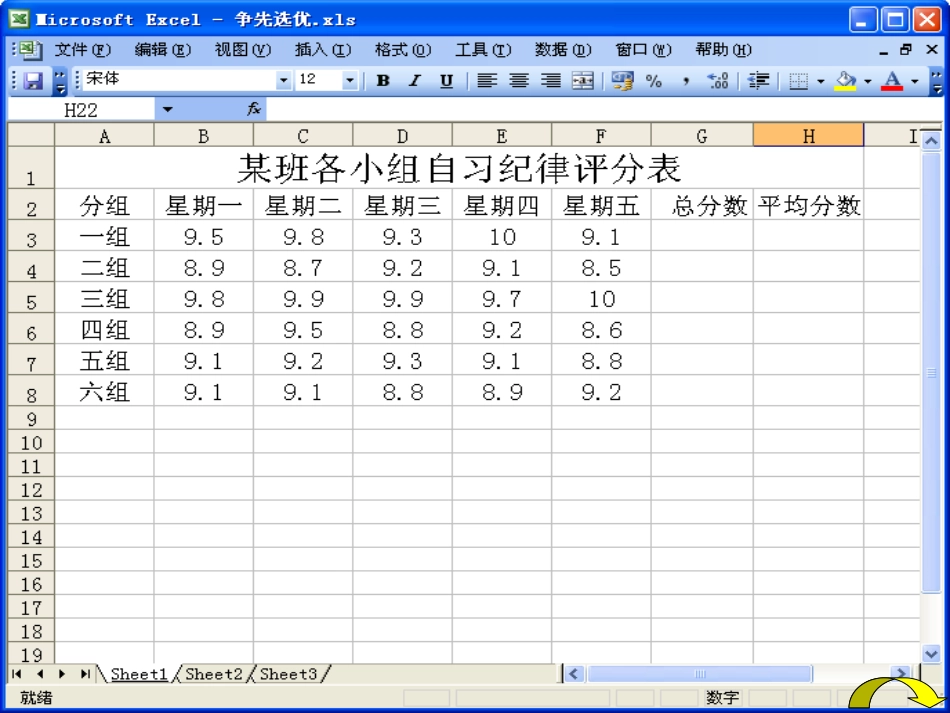Select the title cell 某班各小组自习纪律评分表
Screen dimensions: 950x713
click(x=459, y=168)
